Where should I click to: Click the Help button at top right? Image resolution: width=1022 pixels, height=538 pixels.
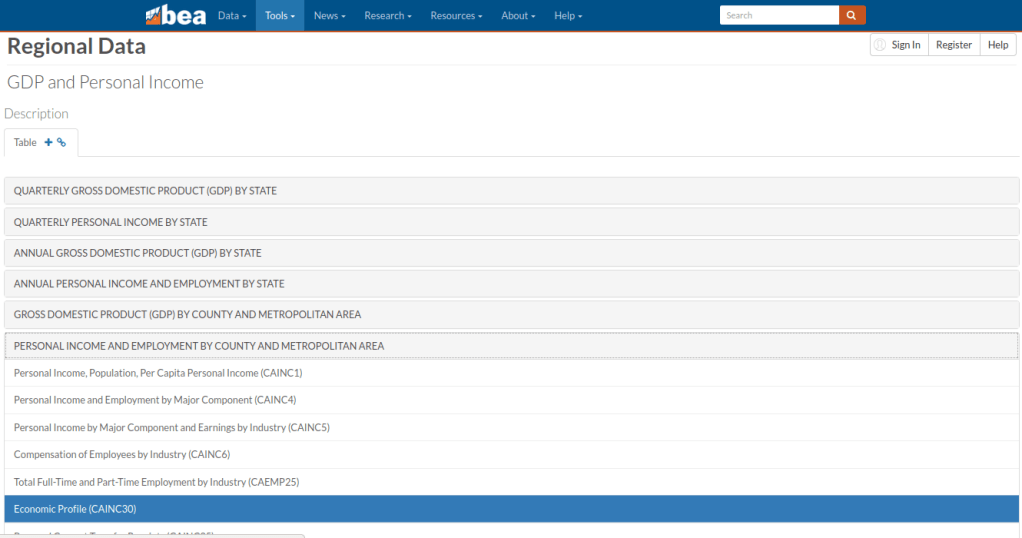coord(998,45)
